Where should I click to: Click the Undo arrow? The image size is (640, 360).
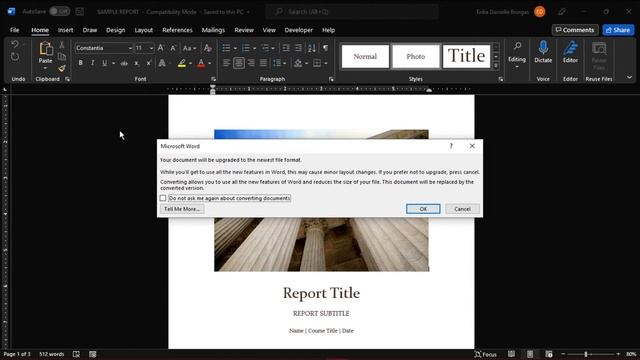click(x=15, y=44)
